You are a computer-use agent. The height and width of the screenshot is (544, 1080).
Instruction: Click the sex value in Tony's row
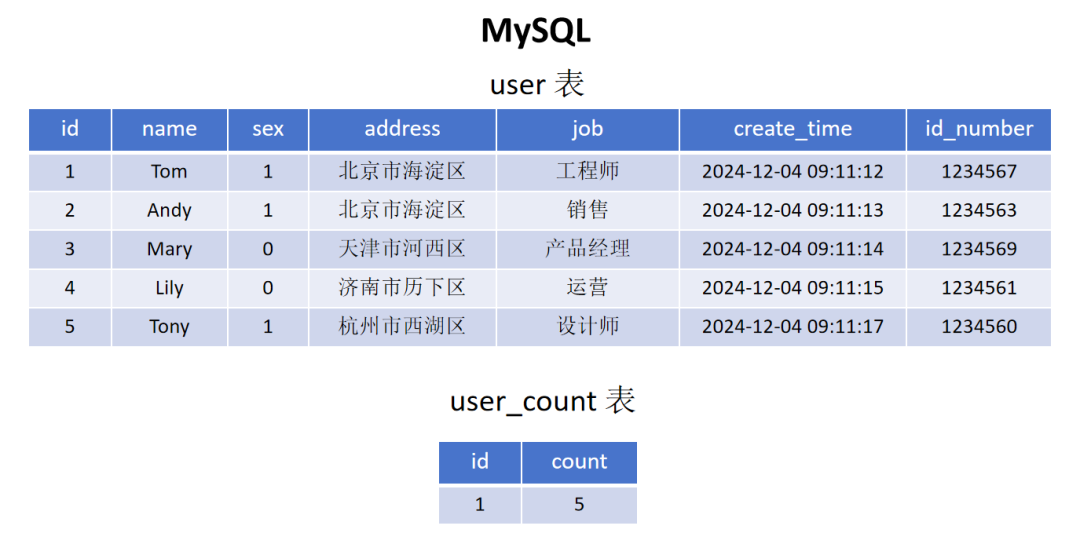coord(268,326)
